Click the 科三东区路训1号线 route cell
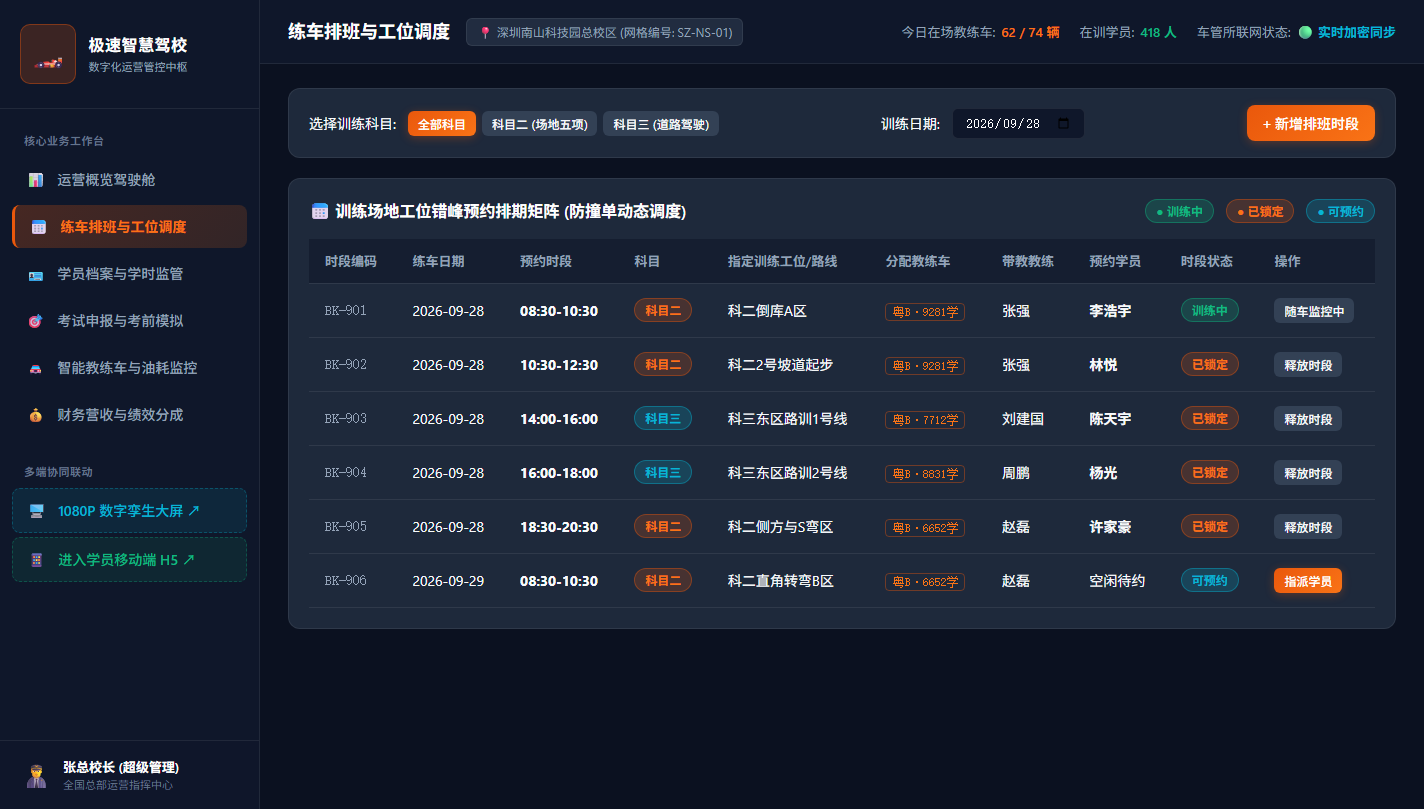Viewport: 1424px width, 809px height. coord(788,419)
